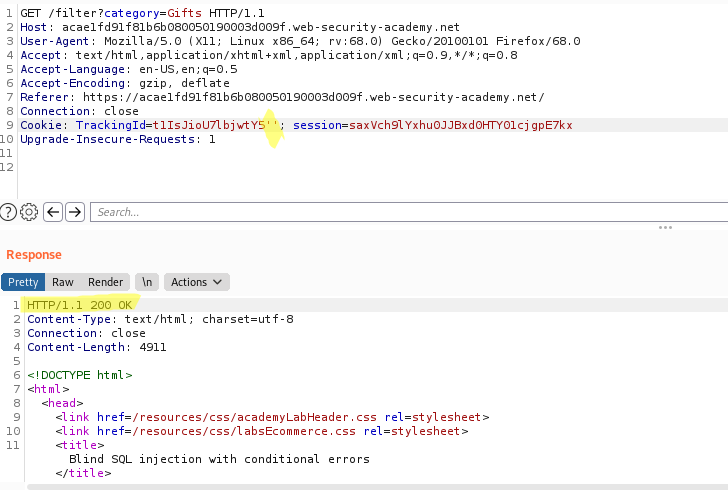
Task: Click the Upgrade-Insecure-Requests header line
Action: [117, 139]
